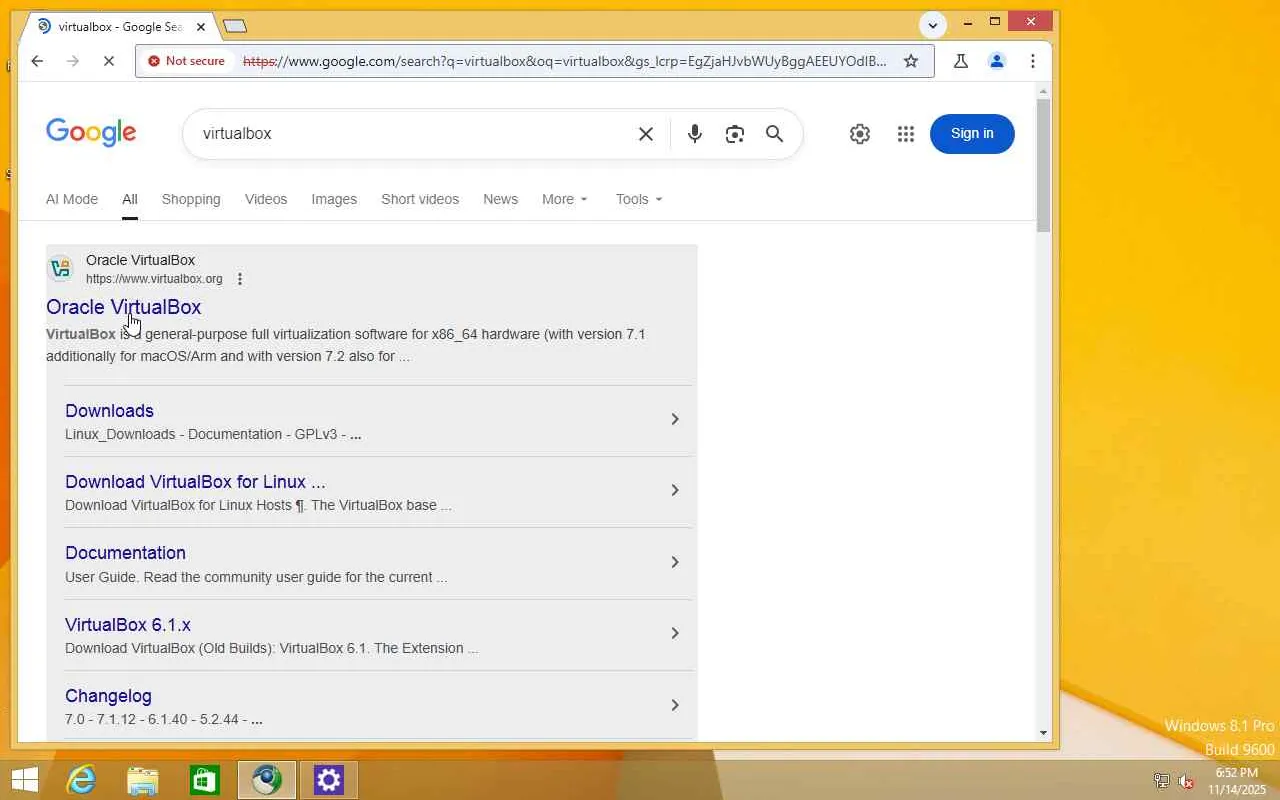
Task: Click the network tray icon
Action: pos(1162,781)
